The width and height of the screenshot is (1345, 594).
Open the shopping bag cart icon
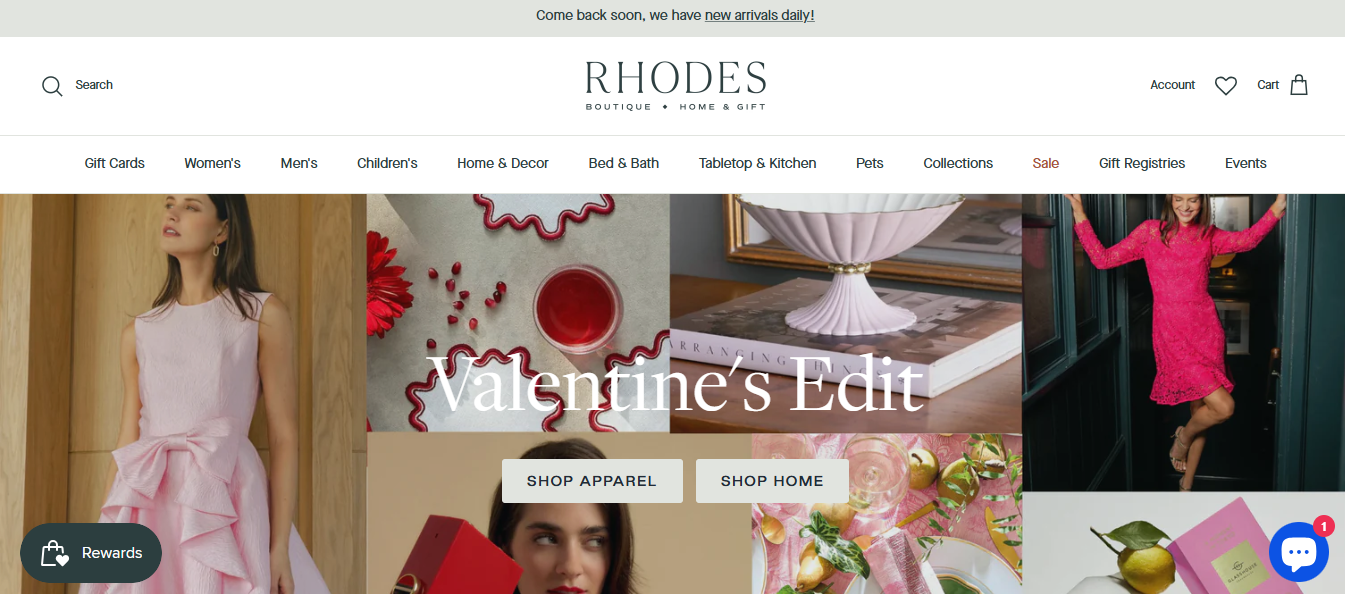tap(1299, 85)
